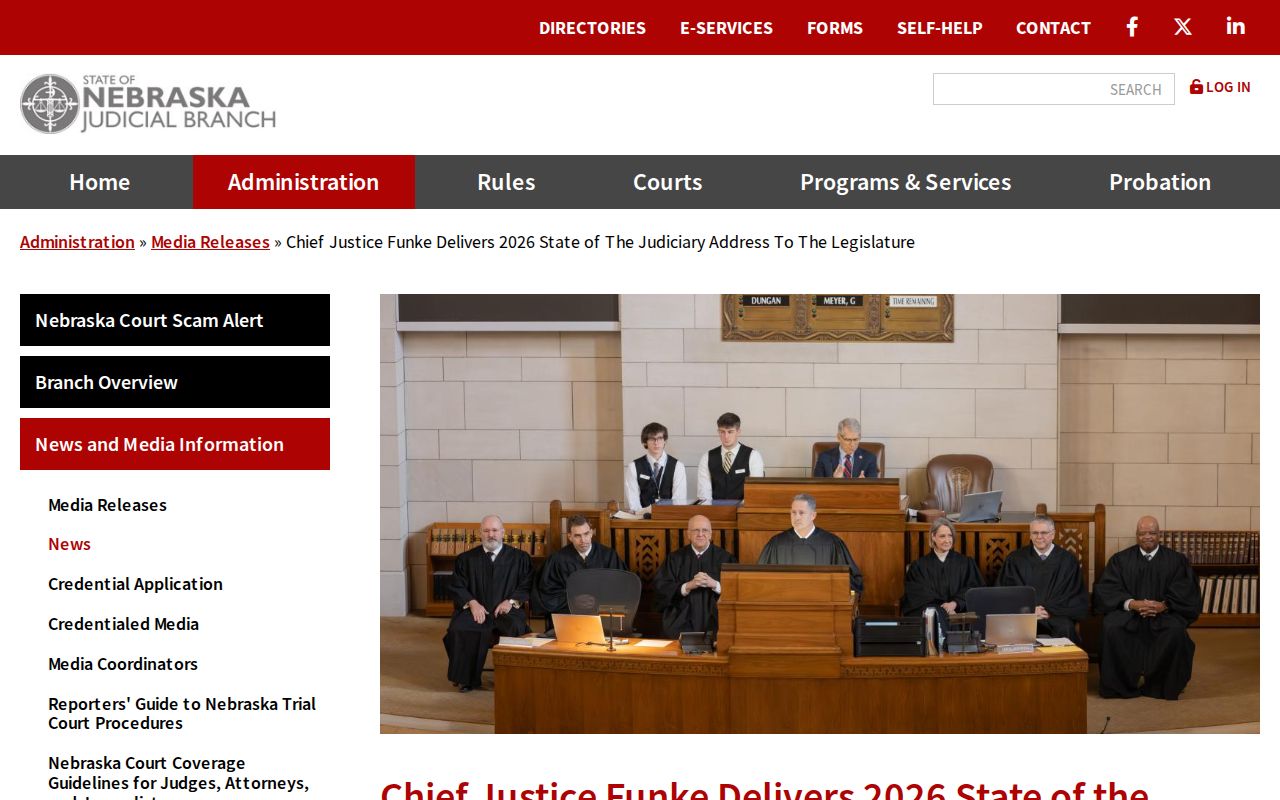Open the Contact link
The width and height of the screenshot is (1280, 800).
[x=1053, y=28]
